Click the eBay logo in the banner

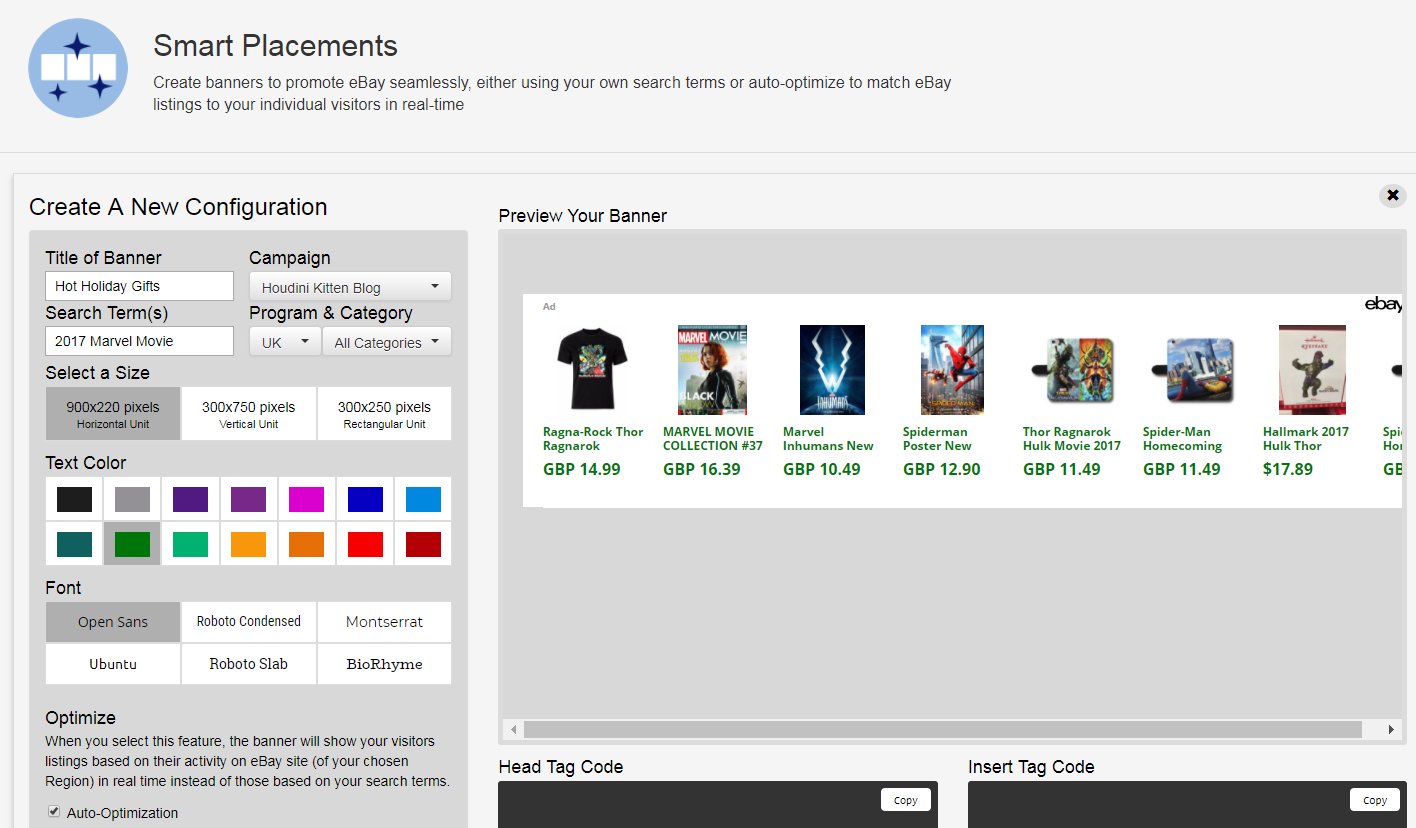[x=1384, y=305]
